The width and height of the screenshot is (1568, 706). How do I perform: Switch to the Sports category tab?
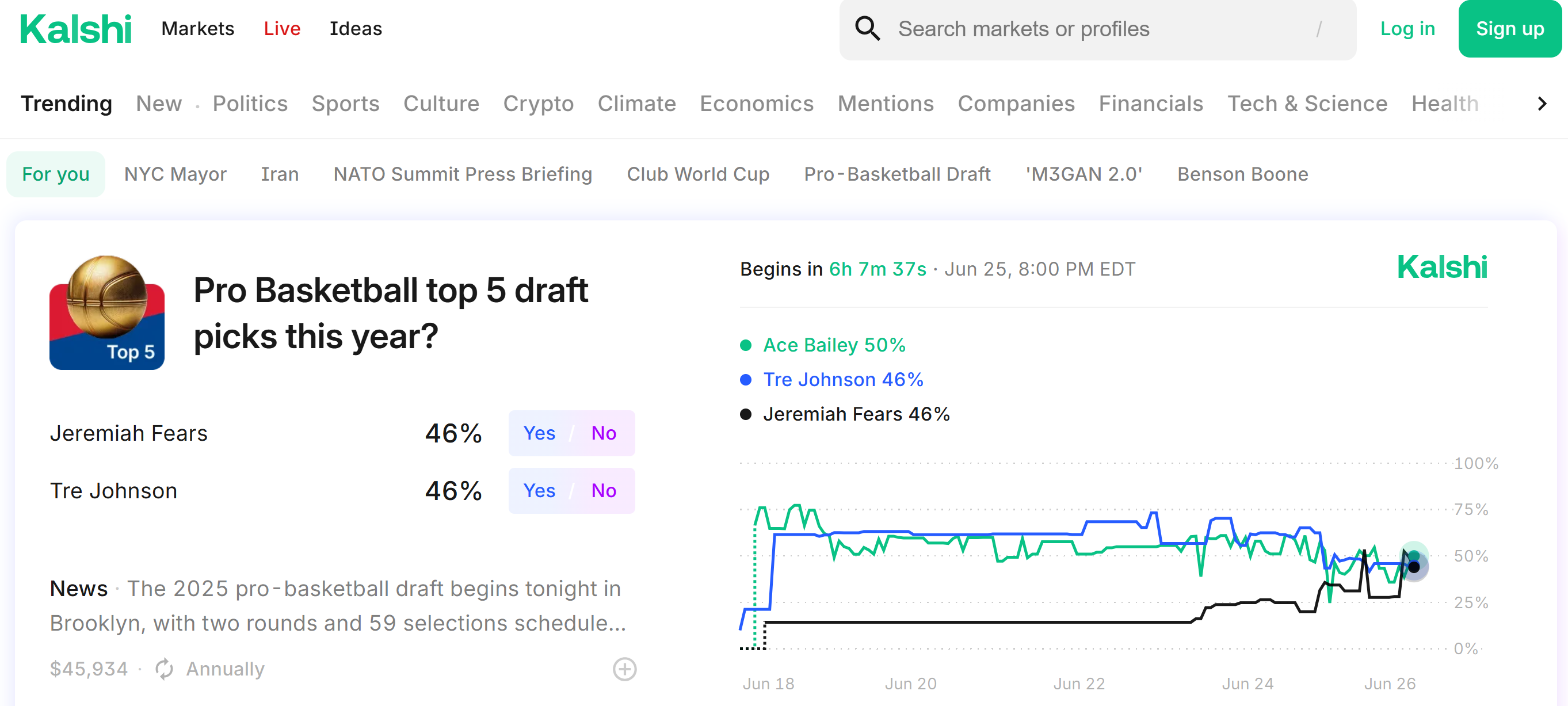point(345,104)
